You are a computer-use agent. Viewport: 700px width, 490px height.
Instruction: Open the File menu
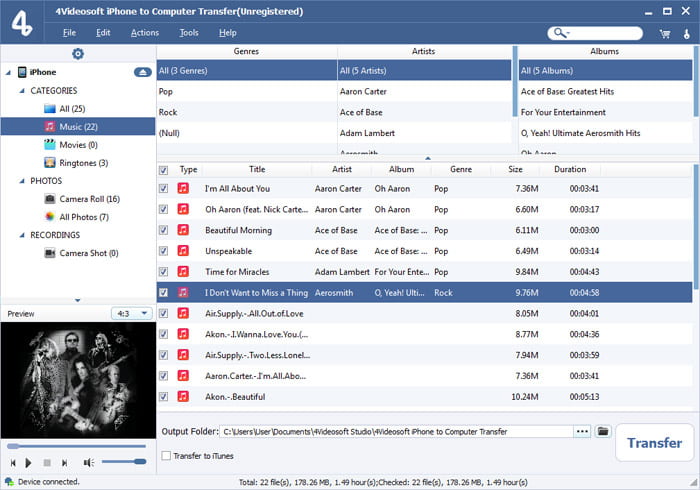coord(69,33)
